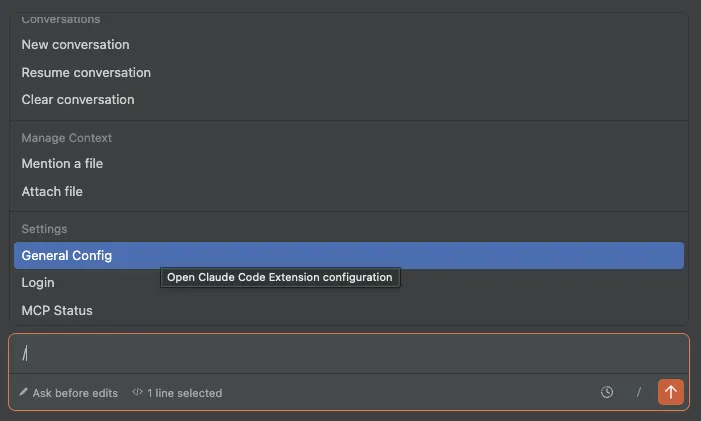701x421 pixels.
Task: Click the code brackets selection icon
Action: [138, 393]
